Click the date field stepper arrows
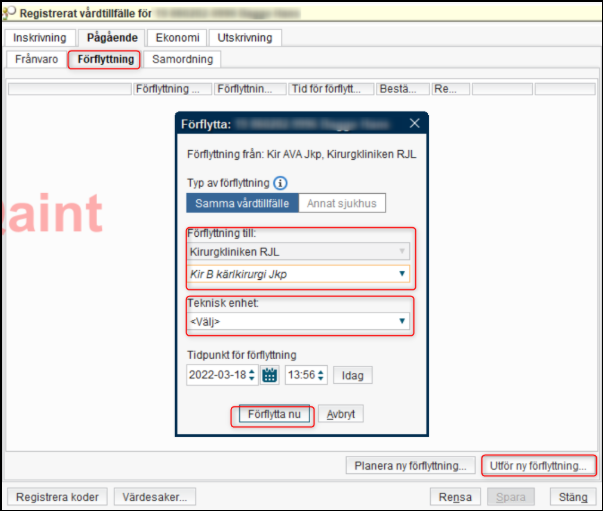 click(252, 376)
